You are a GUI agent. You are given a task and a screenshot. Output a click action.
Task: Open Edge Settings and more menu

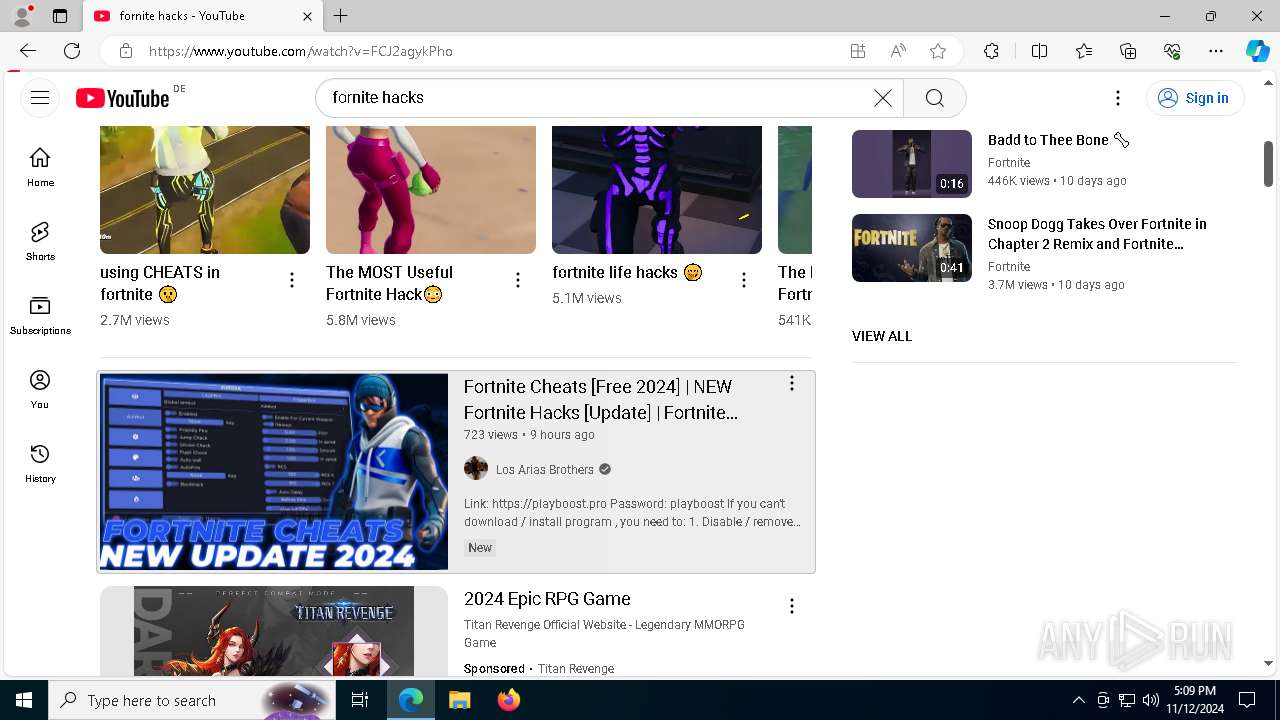[1216, 51]
